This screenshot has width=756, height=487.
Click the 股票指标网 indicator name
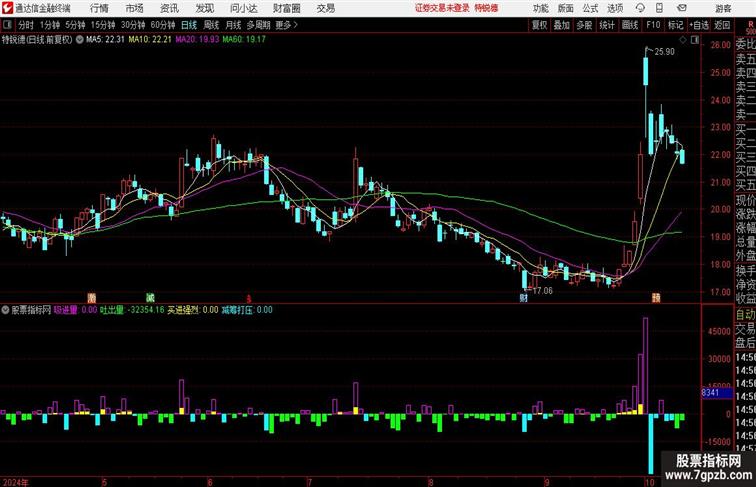click(31, 310)
